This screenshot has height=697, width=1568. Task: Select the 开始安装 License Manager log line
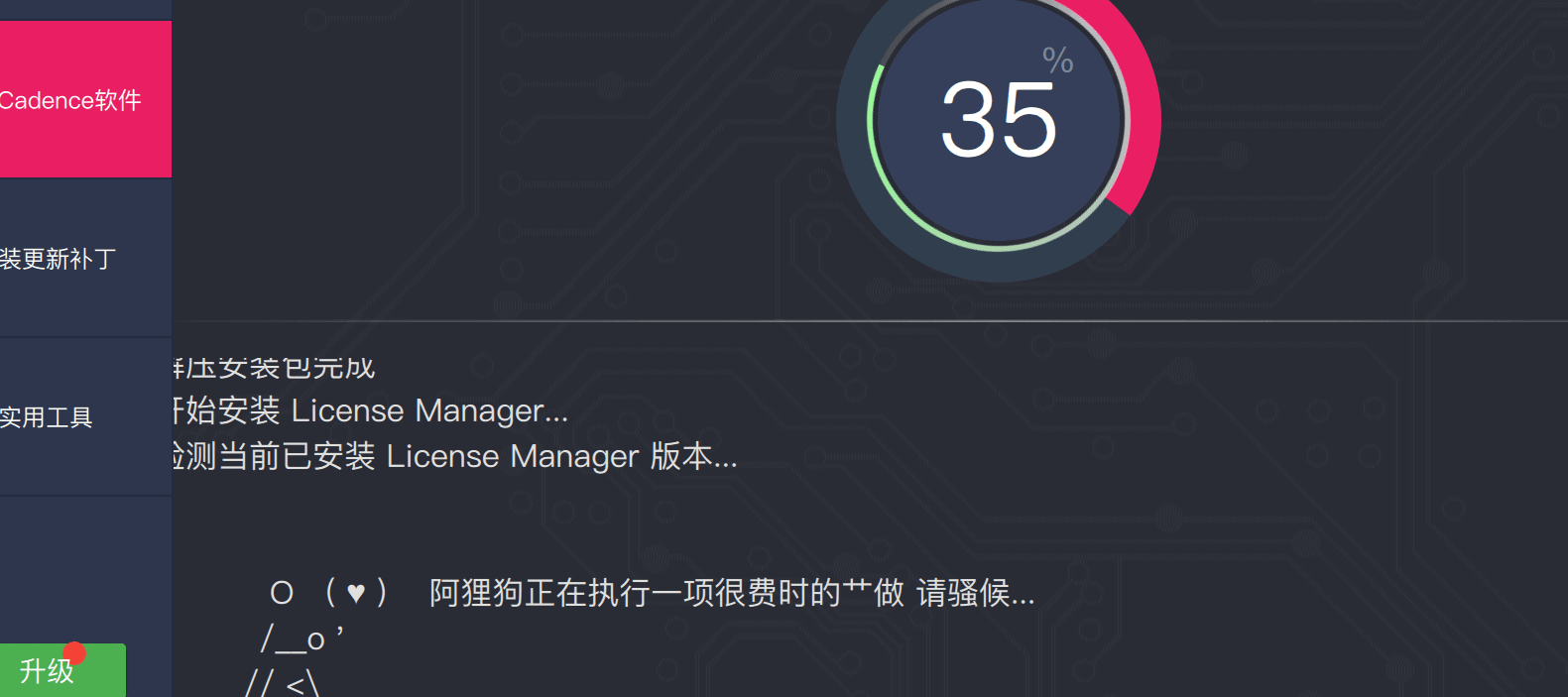[x=371, y=410]
